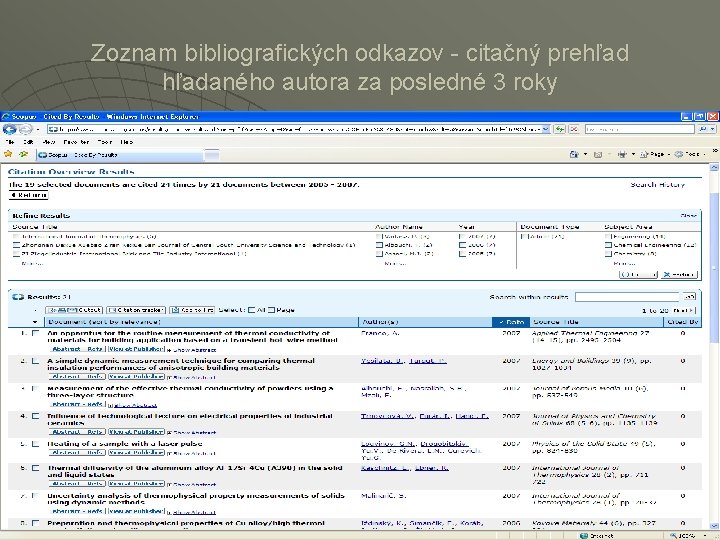Open the address bar history dropdown
This screenshot has width=720, height=540.
point(546,129)
